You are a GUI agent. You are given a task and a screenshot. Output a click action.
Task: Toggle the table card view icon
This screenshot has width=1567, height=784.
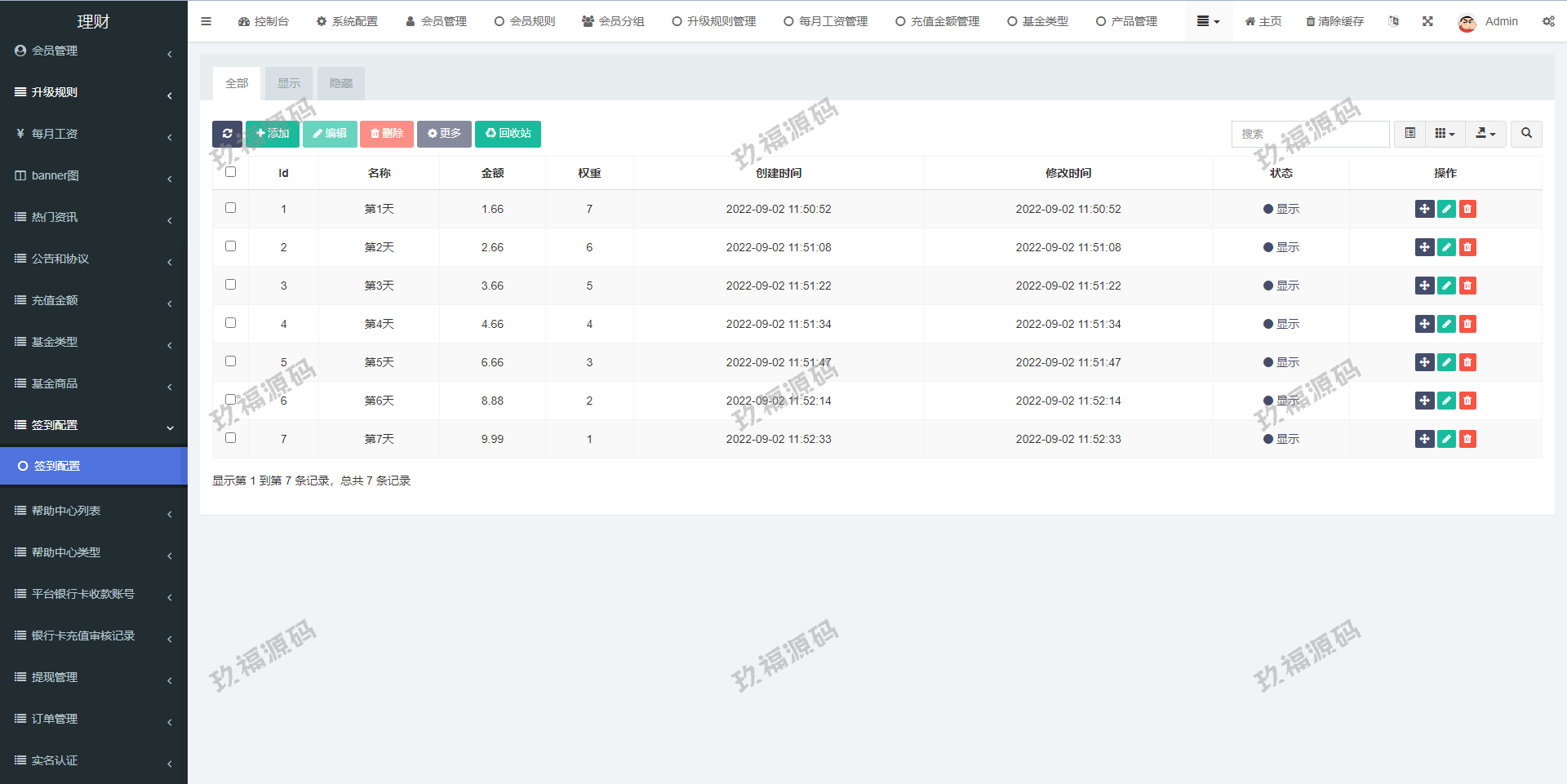click(1409, 134)
